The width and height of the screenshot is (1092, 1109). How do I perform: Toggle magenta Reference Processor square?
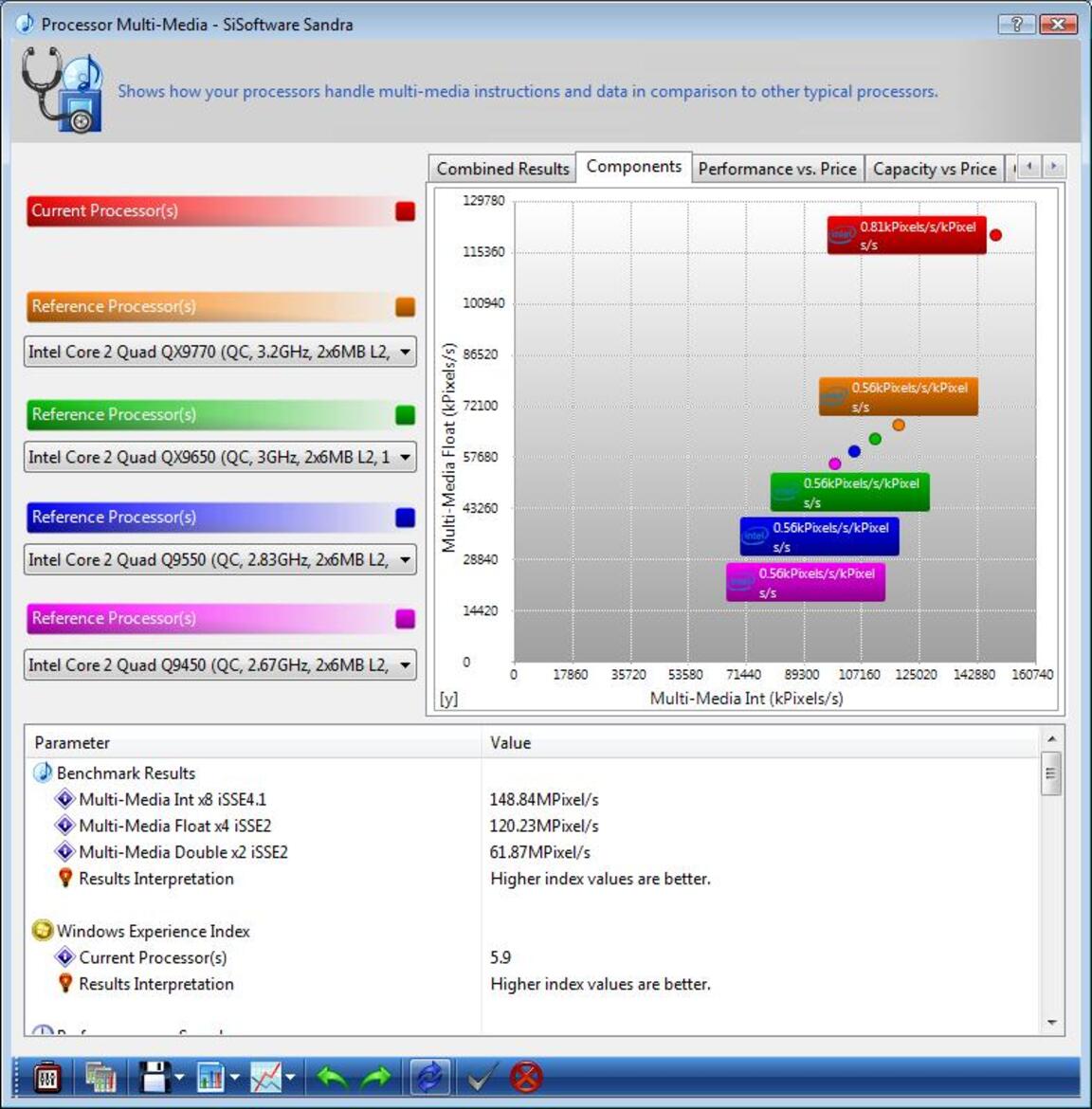point(406,619)
